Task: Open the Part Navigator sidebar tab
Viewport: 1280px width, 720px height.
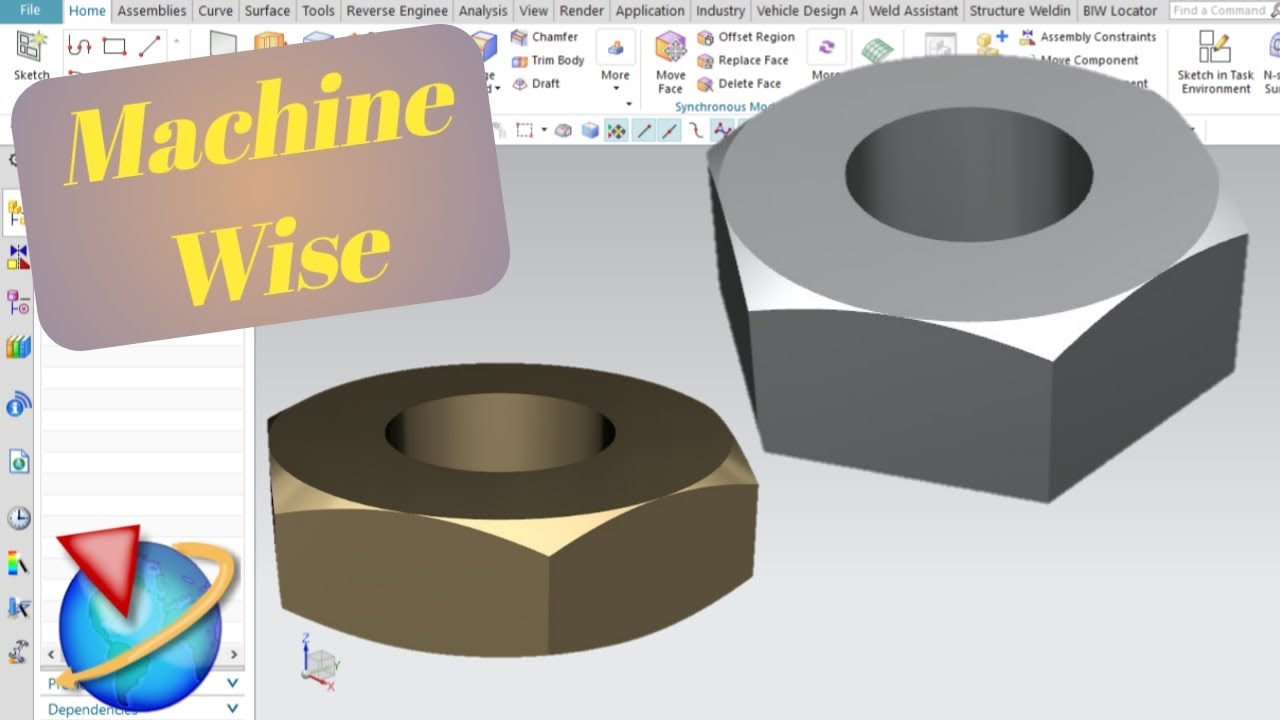Action: coord(18,301)
